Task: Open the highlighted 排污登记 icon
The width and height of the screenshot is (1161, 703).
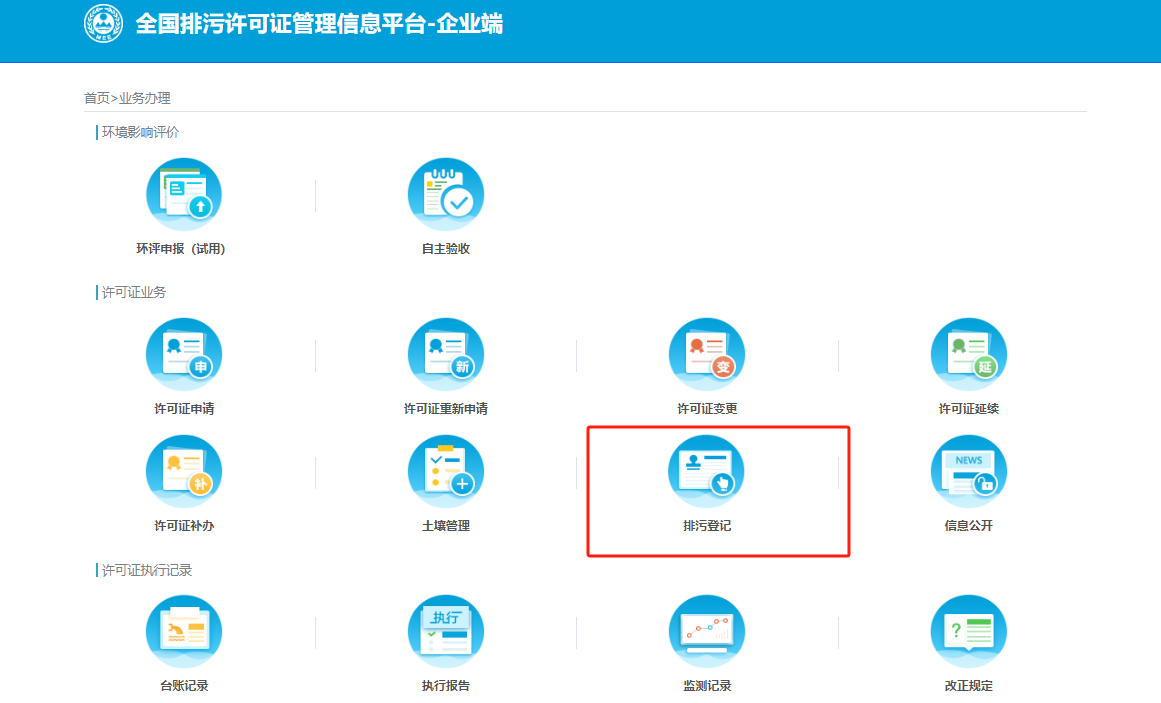Action: (707, 472)
